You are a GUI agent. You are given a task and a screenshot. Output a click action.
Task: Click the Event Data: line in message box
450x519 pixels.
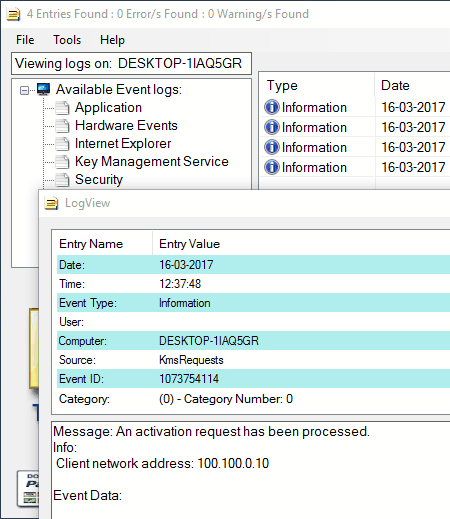(x=87, y=496)
